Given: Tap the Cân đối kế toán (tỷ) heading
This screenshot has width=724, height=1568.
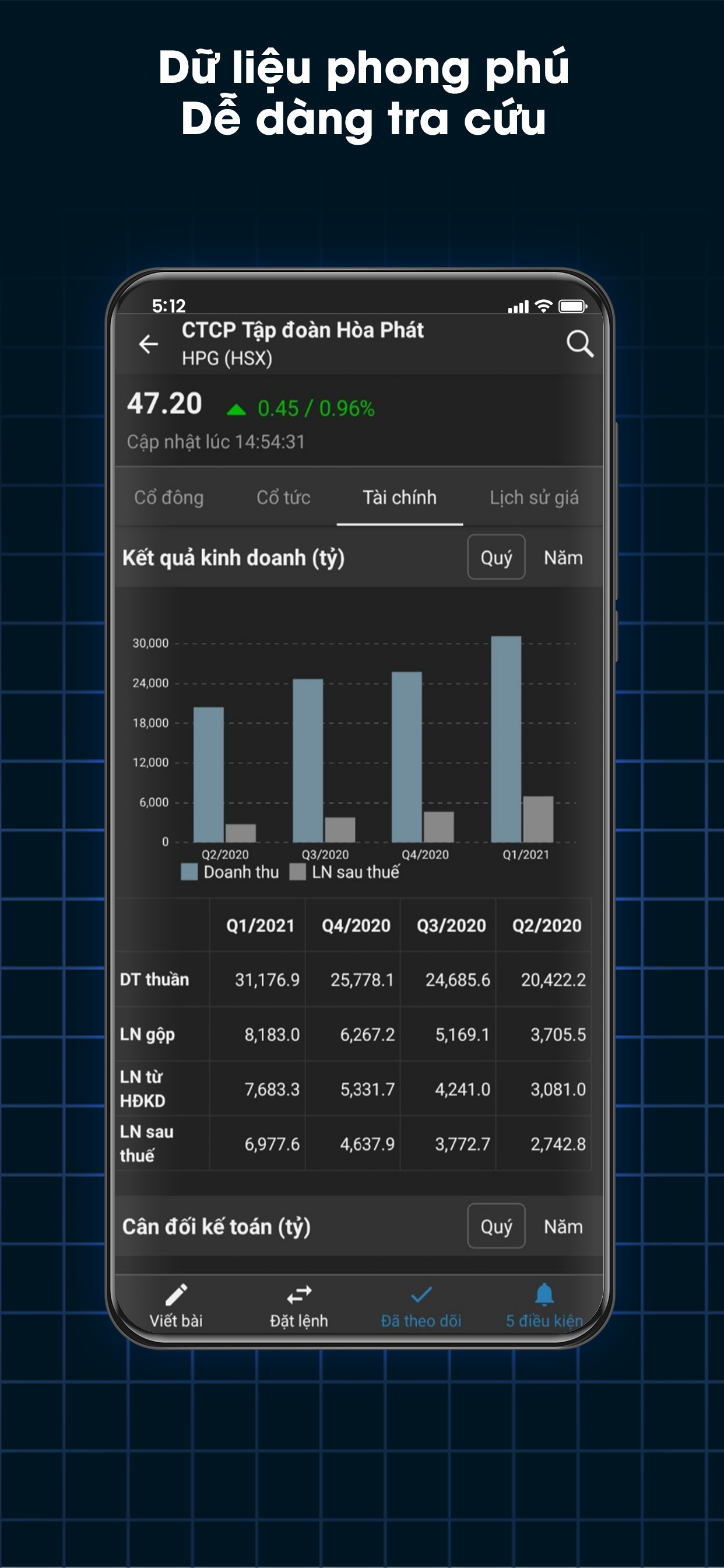Looking at the screenshot, I should [217, 1227].
